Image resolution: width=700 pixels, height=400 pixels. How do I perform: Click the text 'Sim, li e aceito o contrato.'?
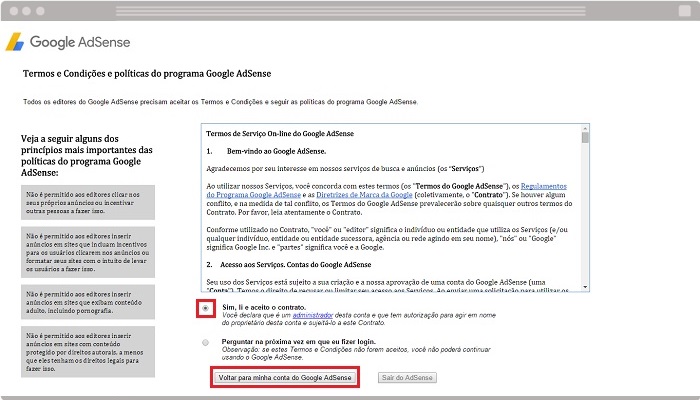pyautogui.click(x=264, y=307)
